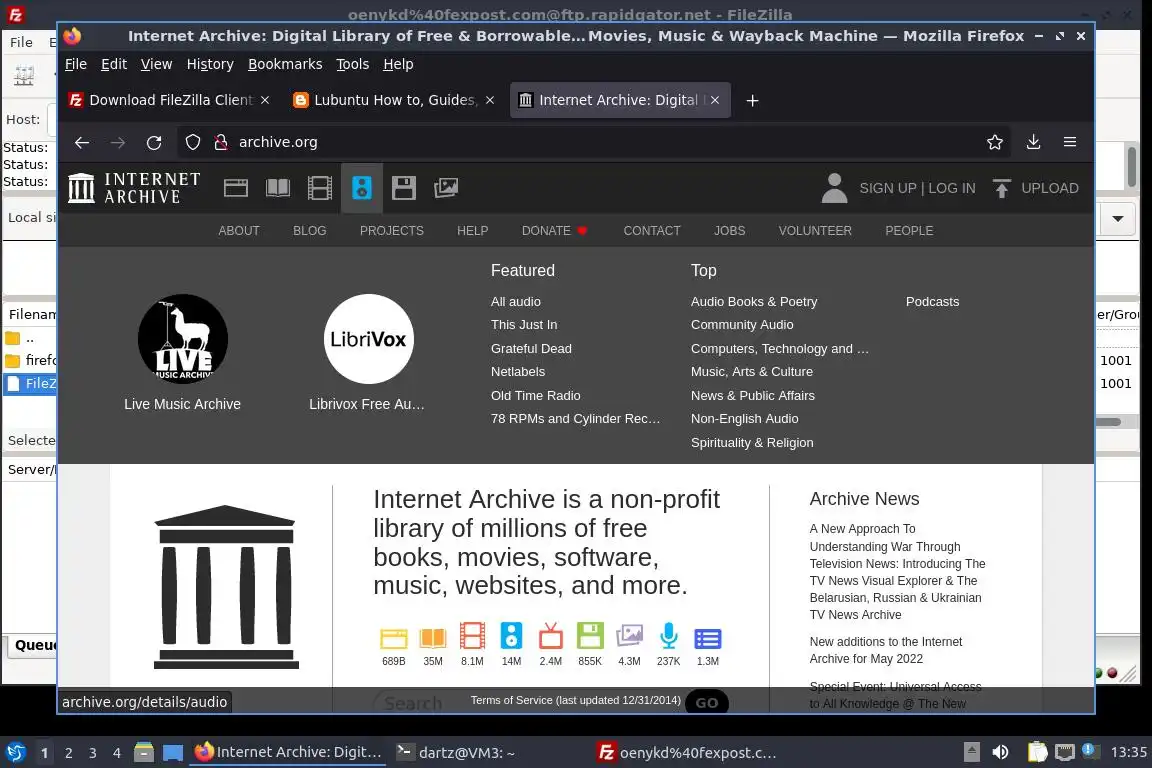Viewport: 1152px width, 768px height.
Task: Open the Firefox History menu
Action: (x=210, y=65)
